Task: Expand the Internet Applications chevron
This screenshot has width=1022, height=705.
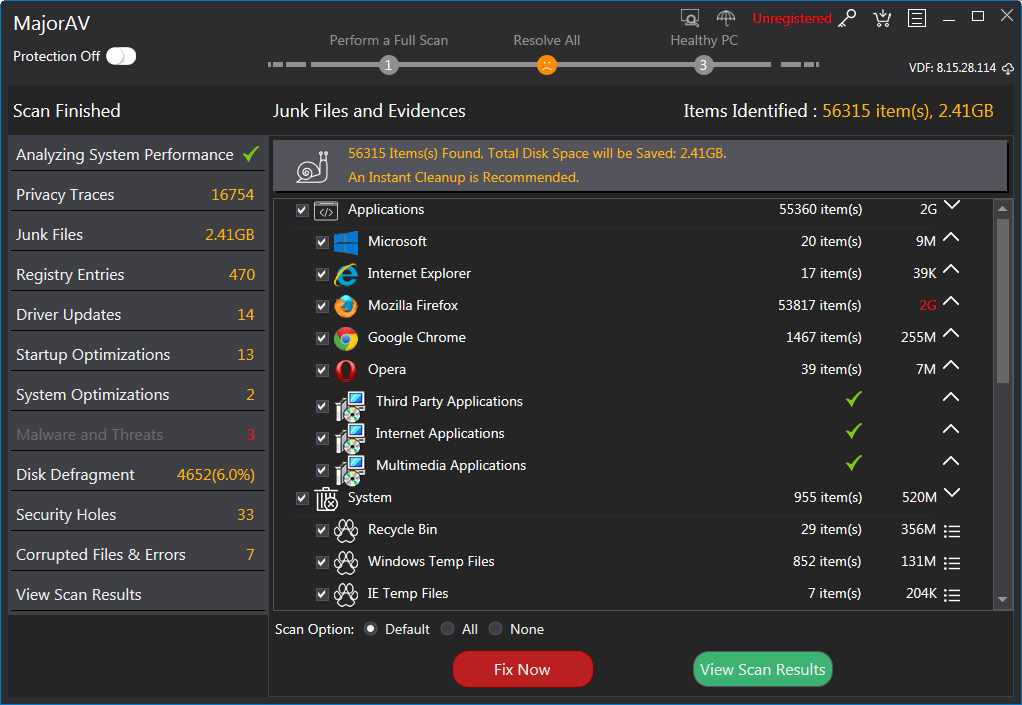Action: pyautogui.click(x=951, y=429)
